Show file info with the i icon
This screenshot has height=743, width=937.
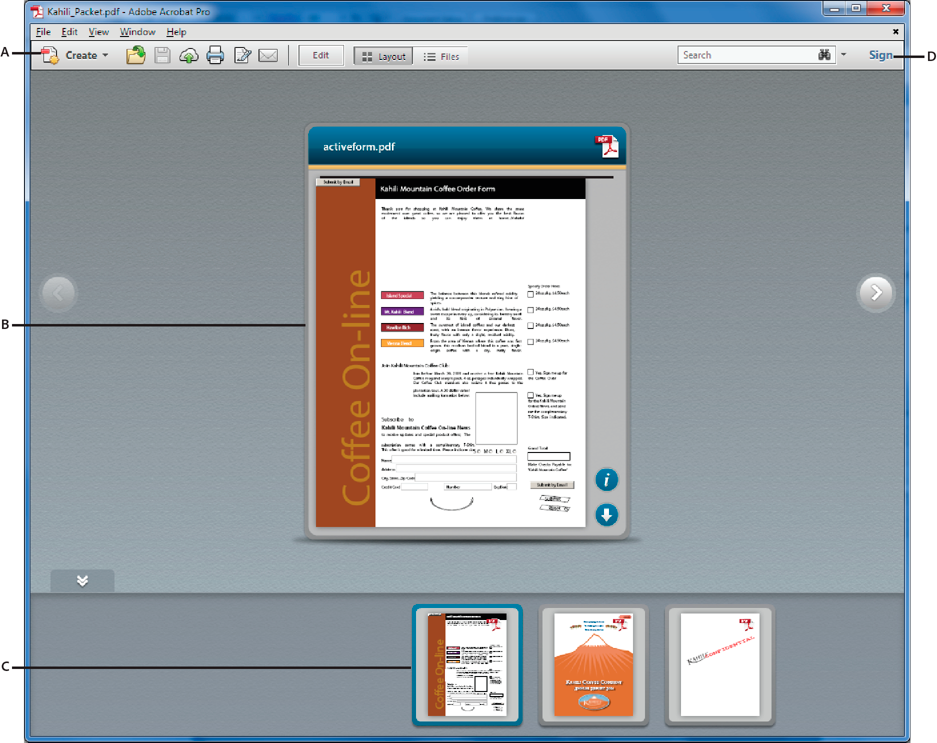(607, 479)
